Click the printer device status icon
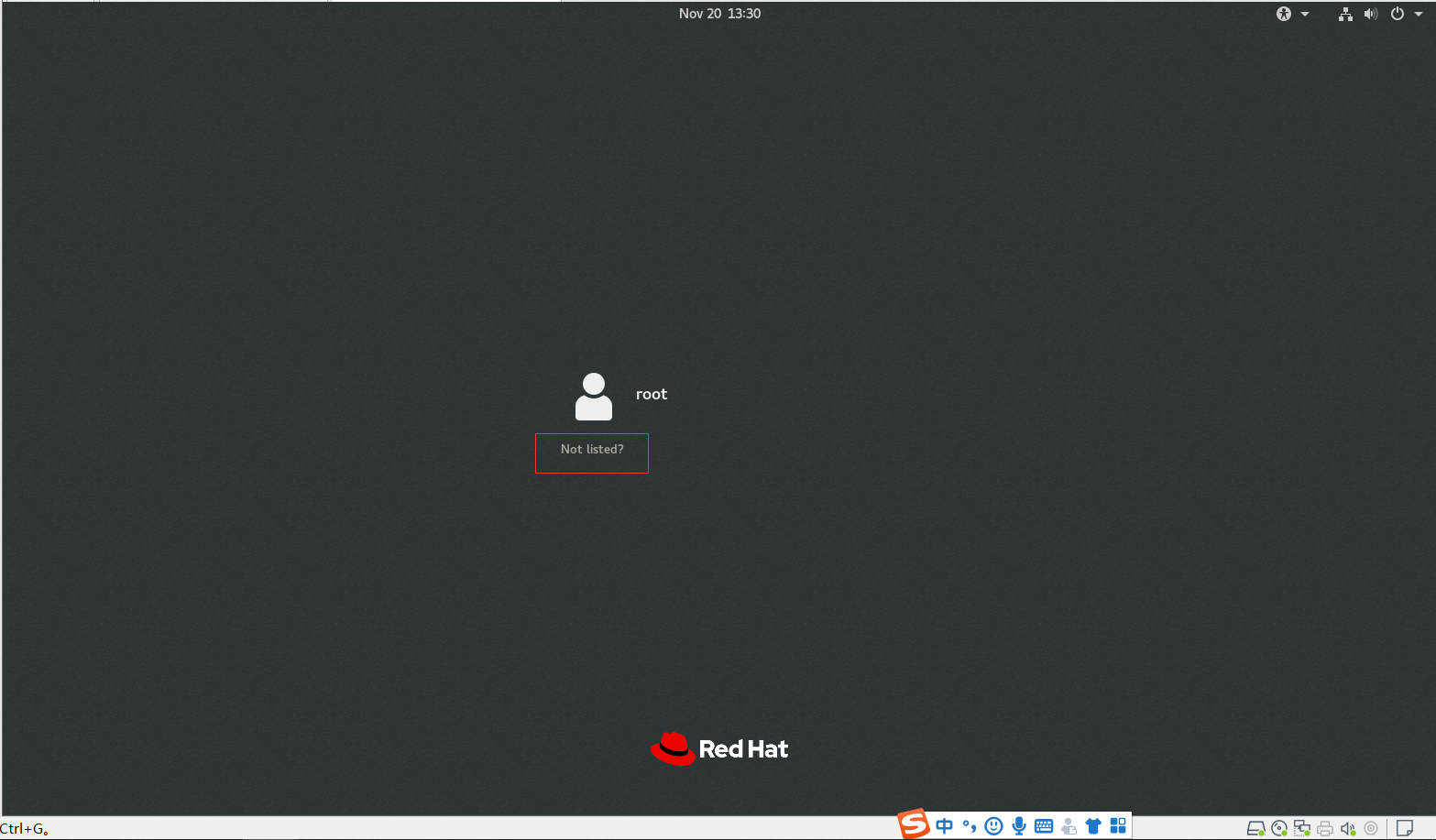Image resolution: width=1436 pixels, height=840 pixels. coord(1325,829)
